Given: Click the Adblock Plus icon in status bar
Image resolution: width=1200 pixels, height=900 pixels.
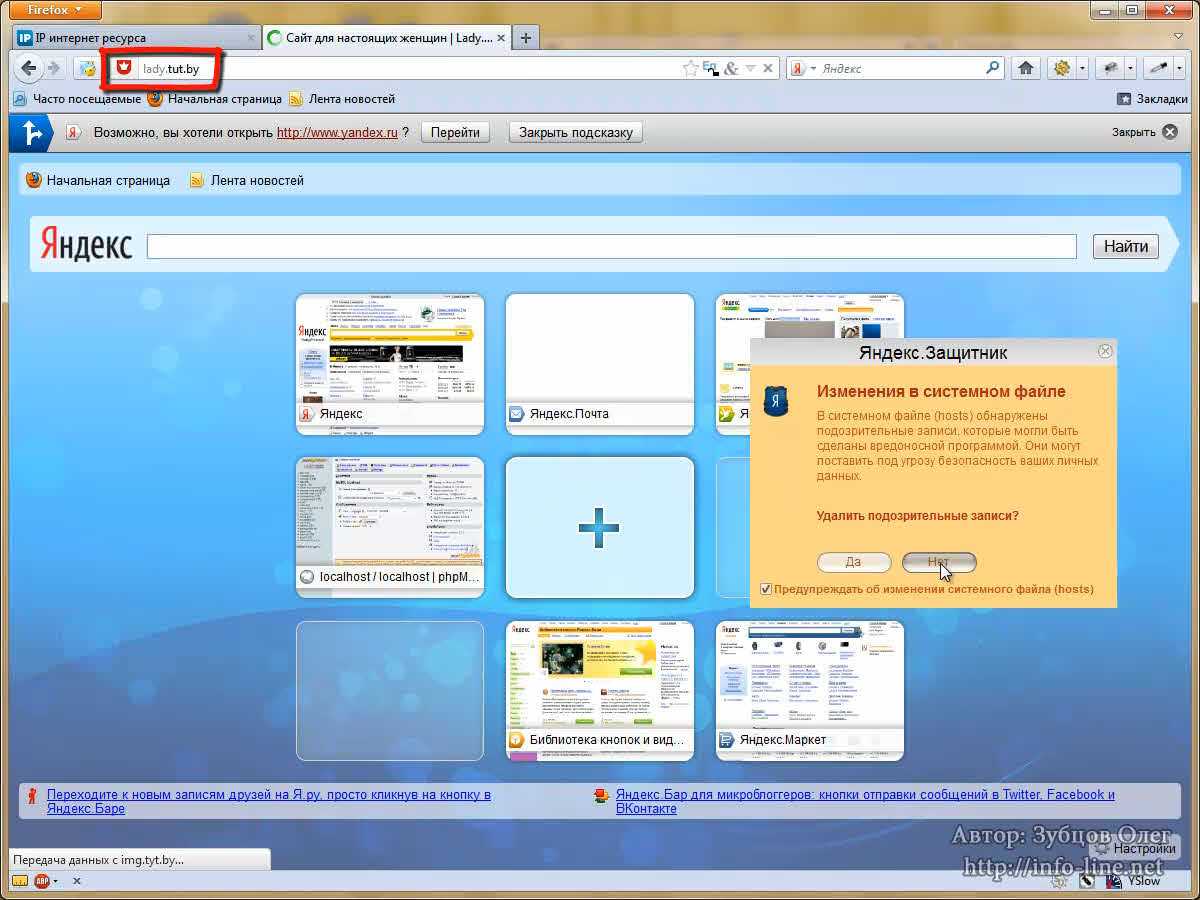Looking at the screenshot, I should tap(43, 881).
